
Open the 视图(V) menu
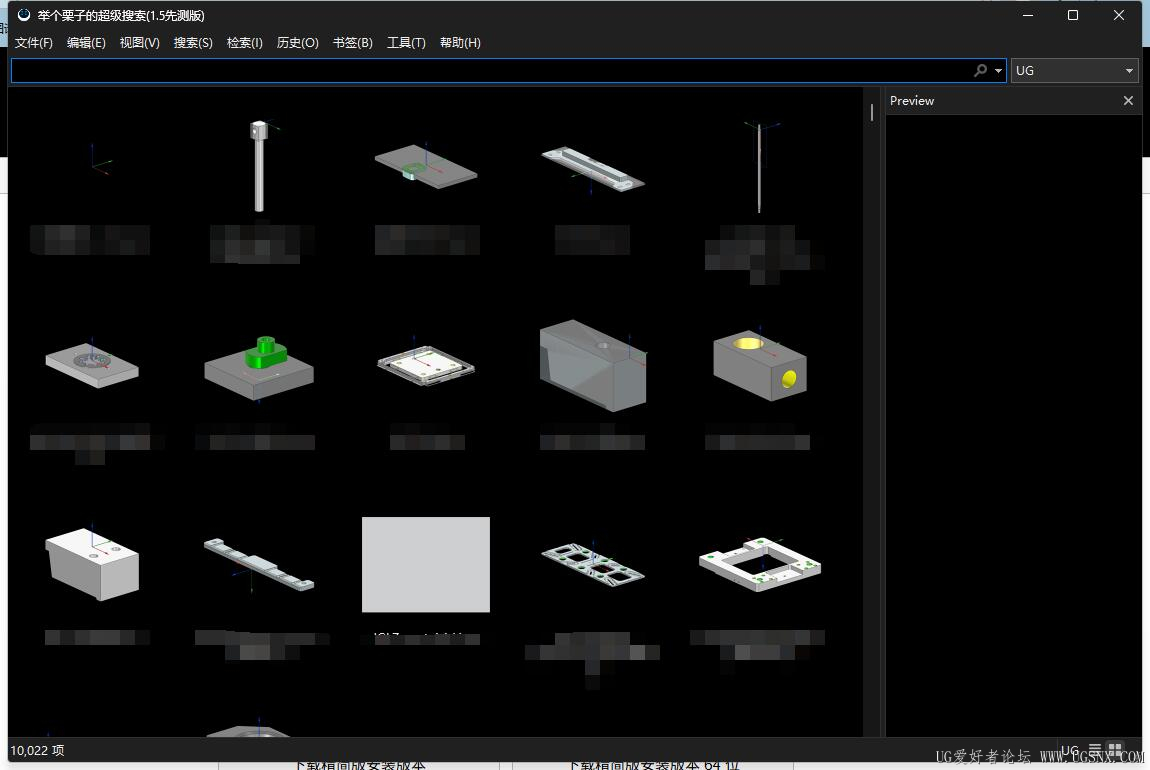point(139,43)
